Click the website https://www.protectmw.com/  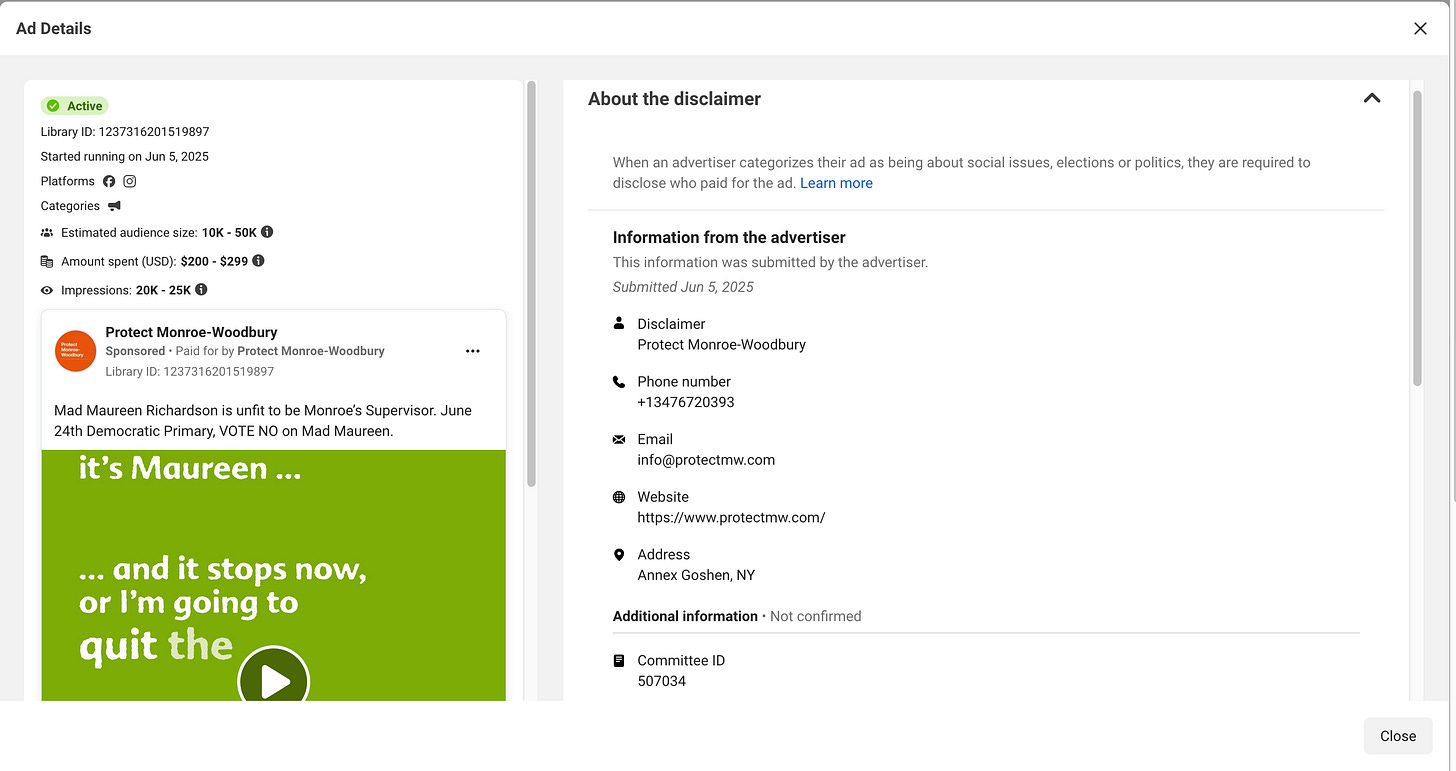point(731,518)
